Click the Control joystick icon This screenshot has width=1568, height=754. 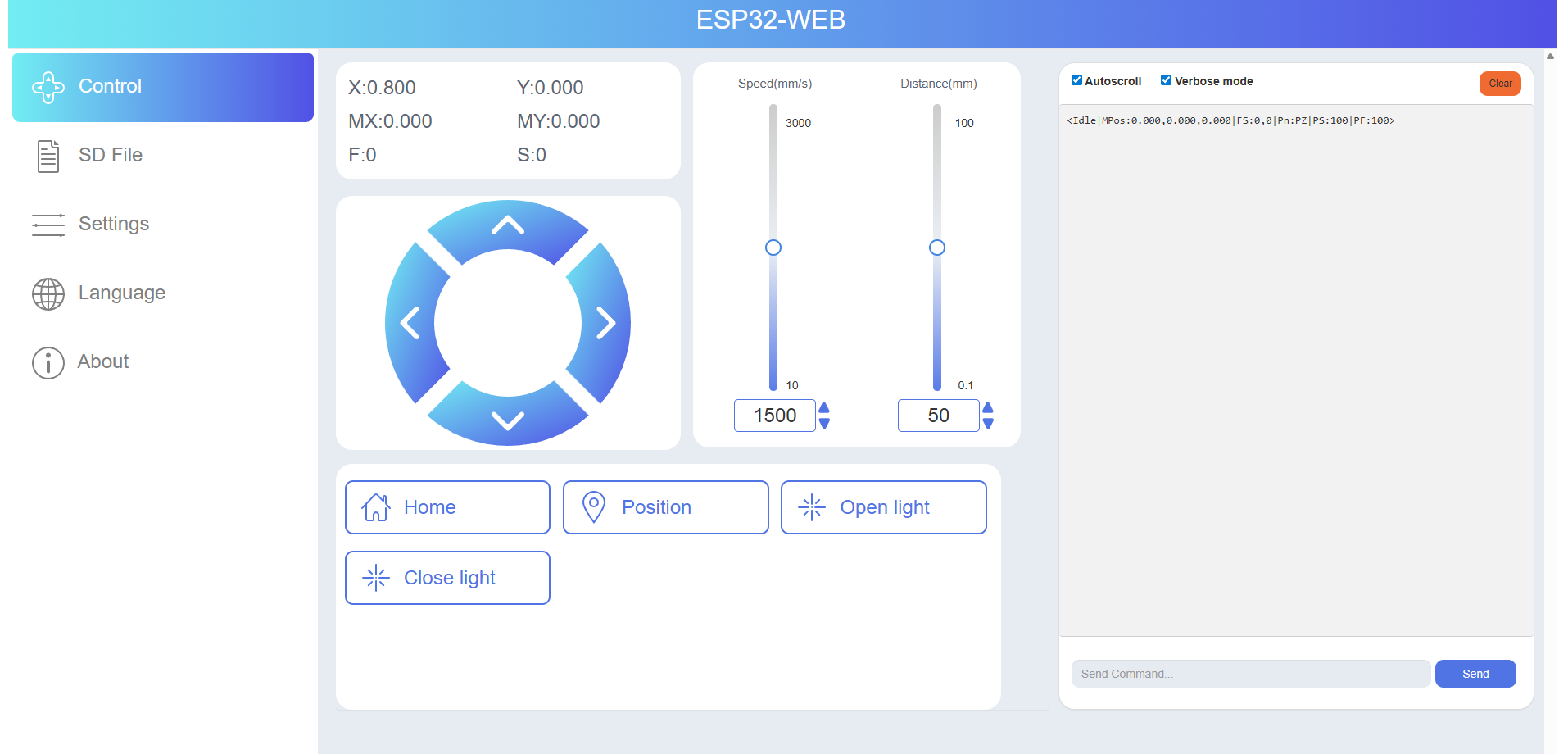click(x=48, y=88)
